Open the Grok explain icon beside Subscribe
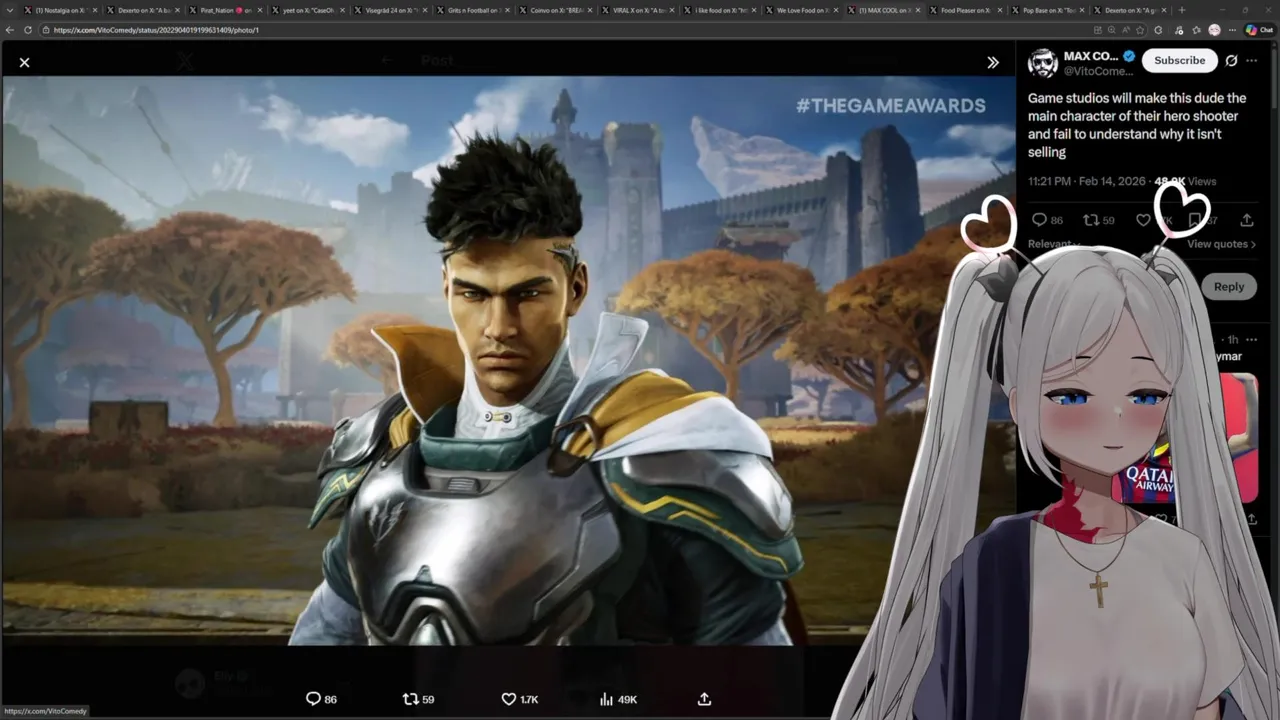The height and width of the screenshot is (720, 1280). tap(1231, 60)
